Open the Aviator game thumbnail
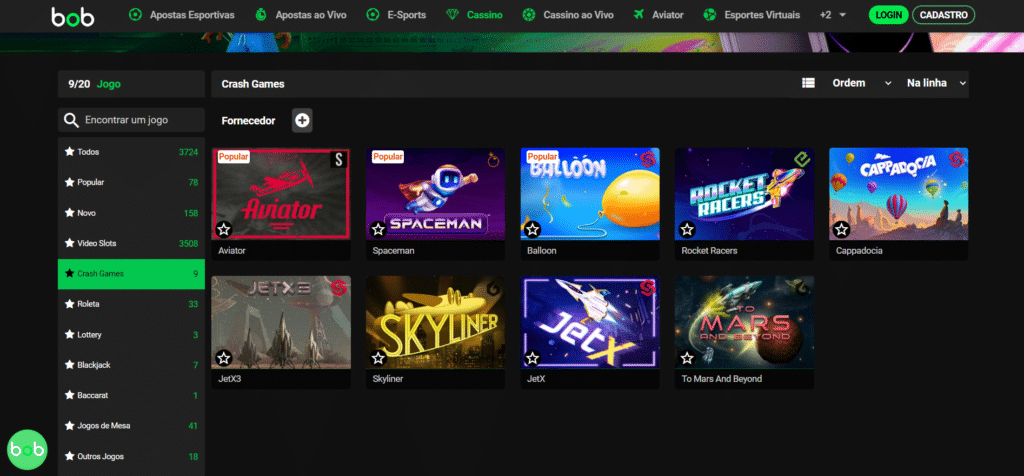 281,194
